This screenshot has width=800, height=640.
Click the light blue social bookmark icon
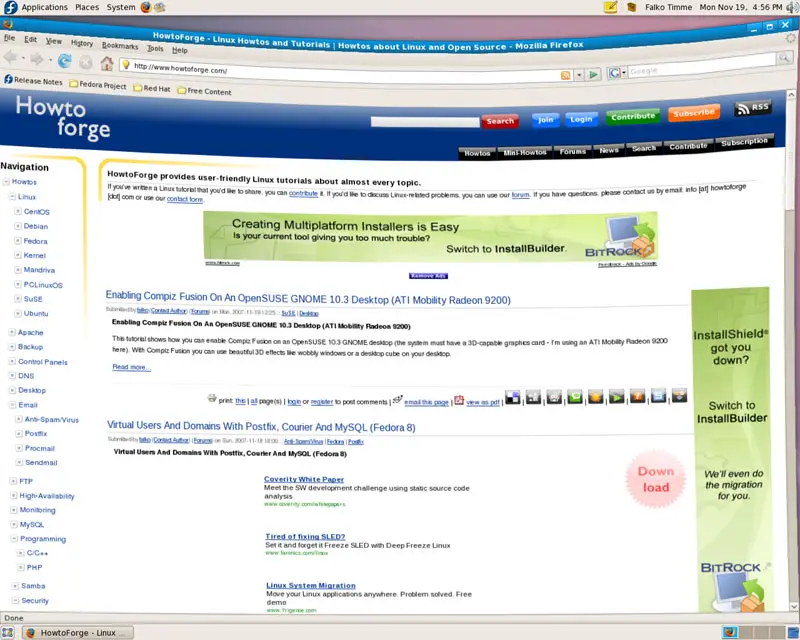[658, 396]
